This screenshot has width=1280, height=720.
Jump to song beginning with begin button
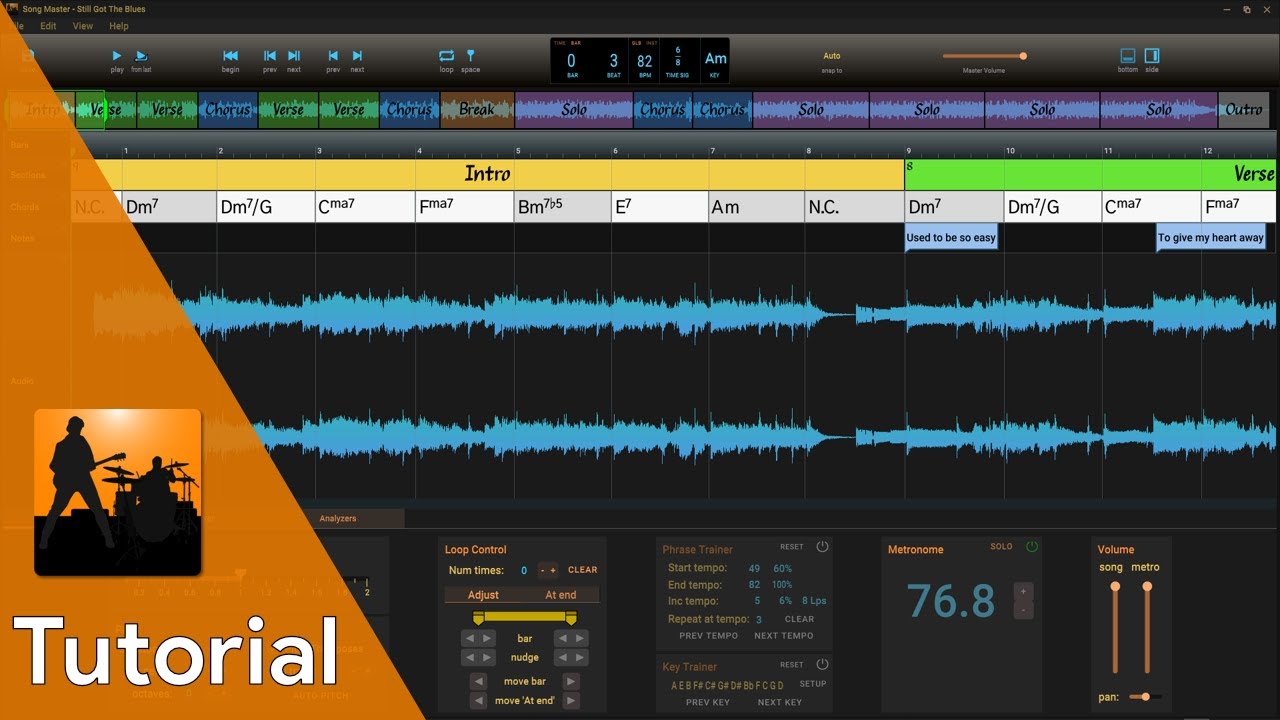pyautogui.click(x=230, y=56)
